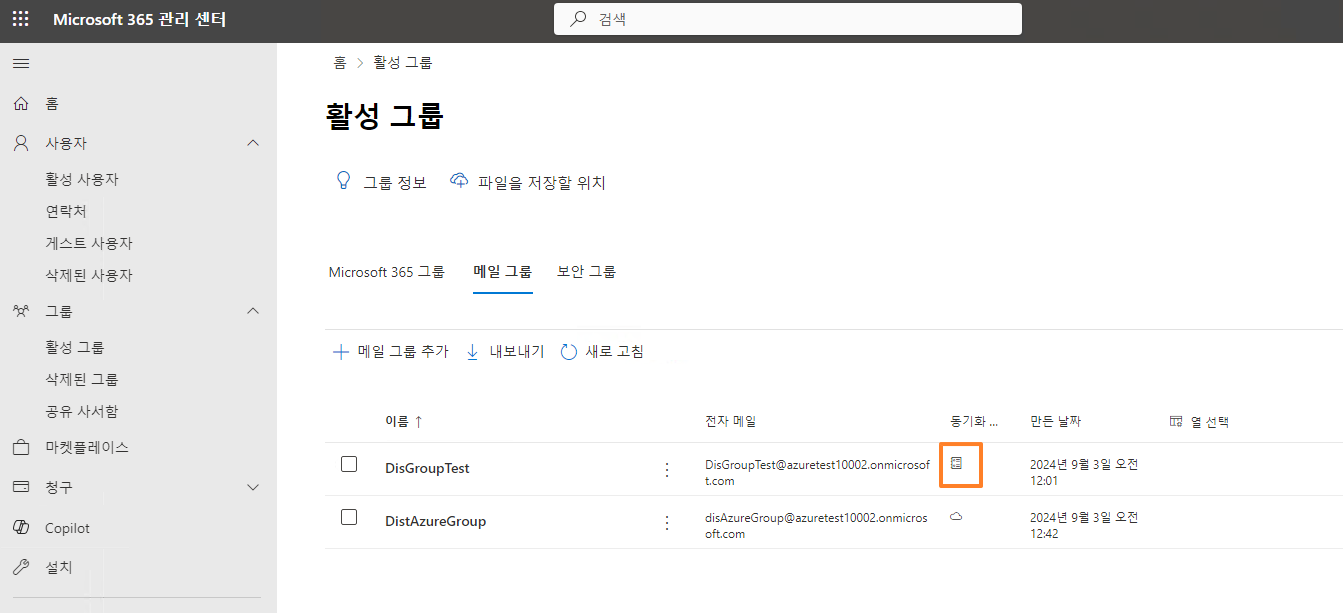1343x613 pixels.
Task: Check the DisGroupTest row checkbox
Action: [349, 464]
